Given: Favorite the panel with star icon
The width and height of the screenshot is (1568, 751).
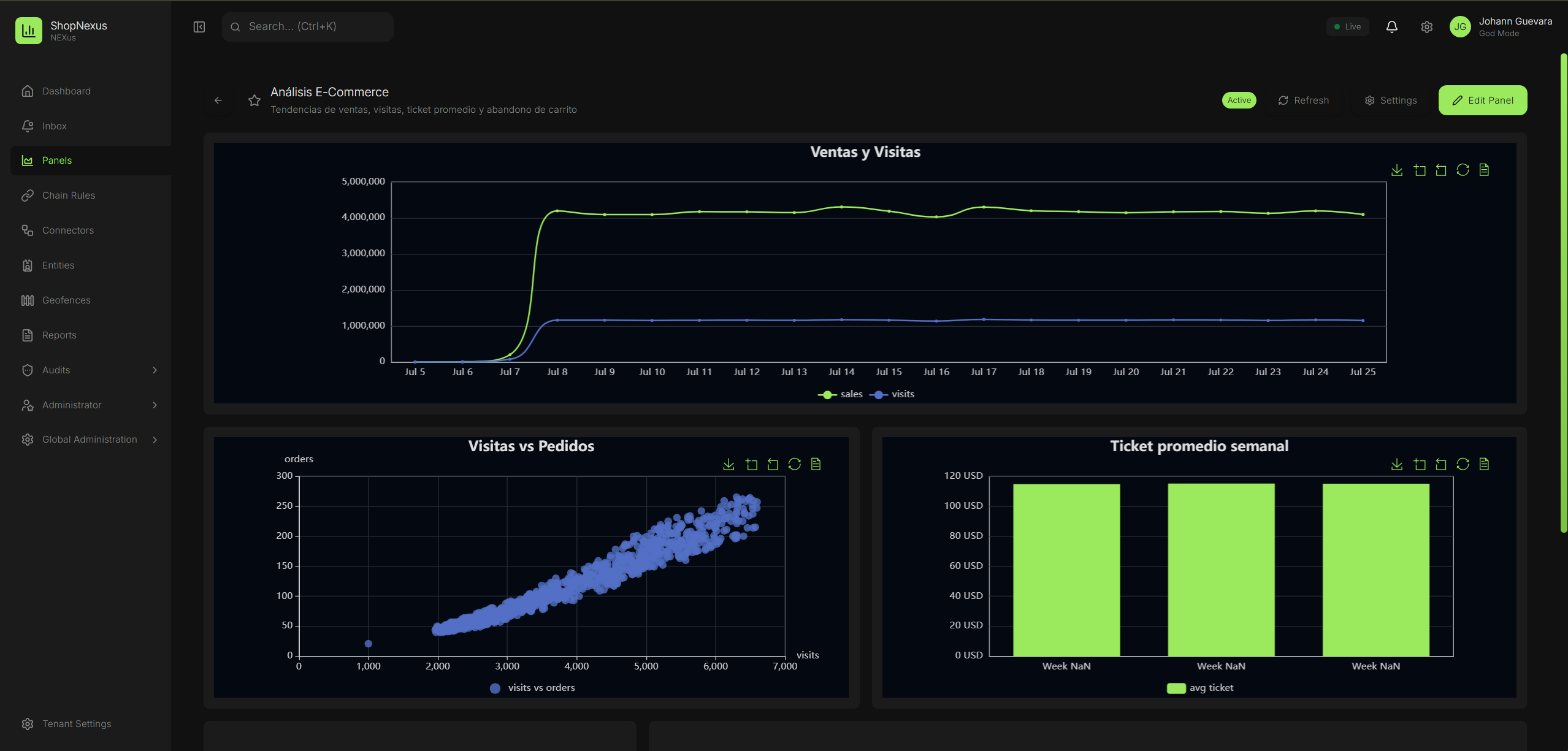Looking at the screenshot, I should (254, 101).
